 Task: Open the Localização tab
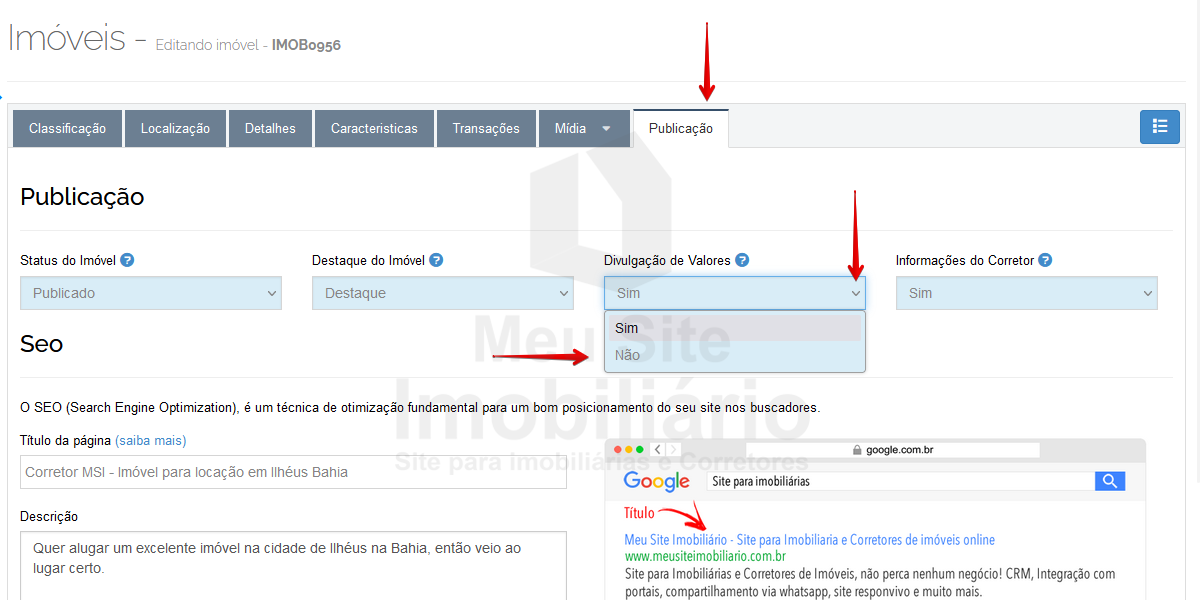click(175, 128)
